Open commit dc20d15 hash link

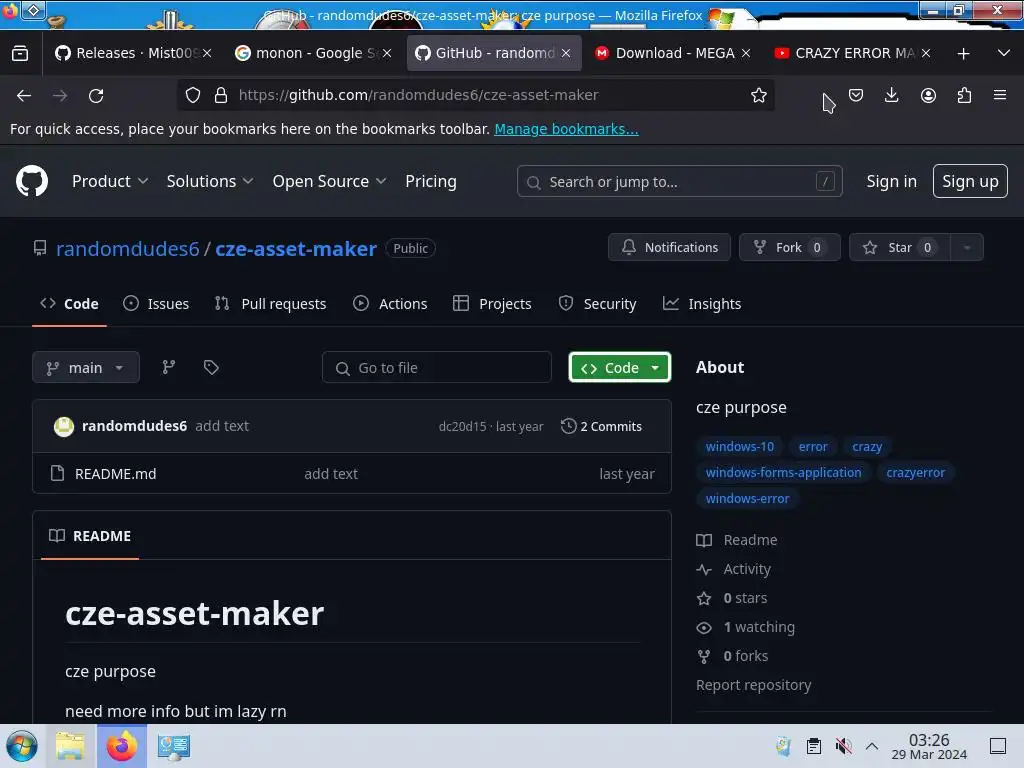462,426
